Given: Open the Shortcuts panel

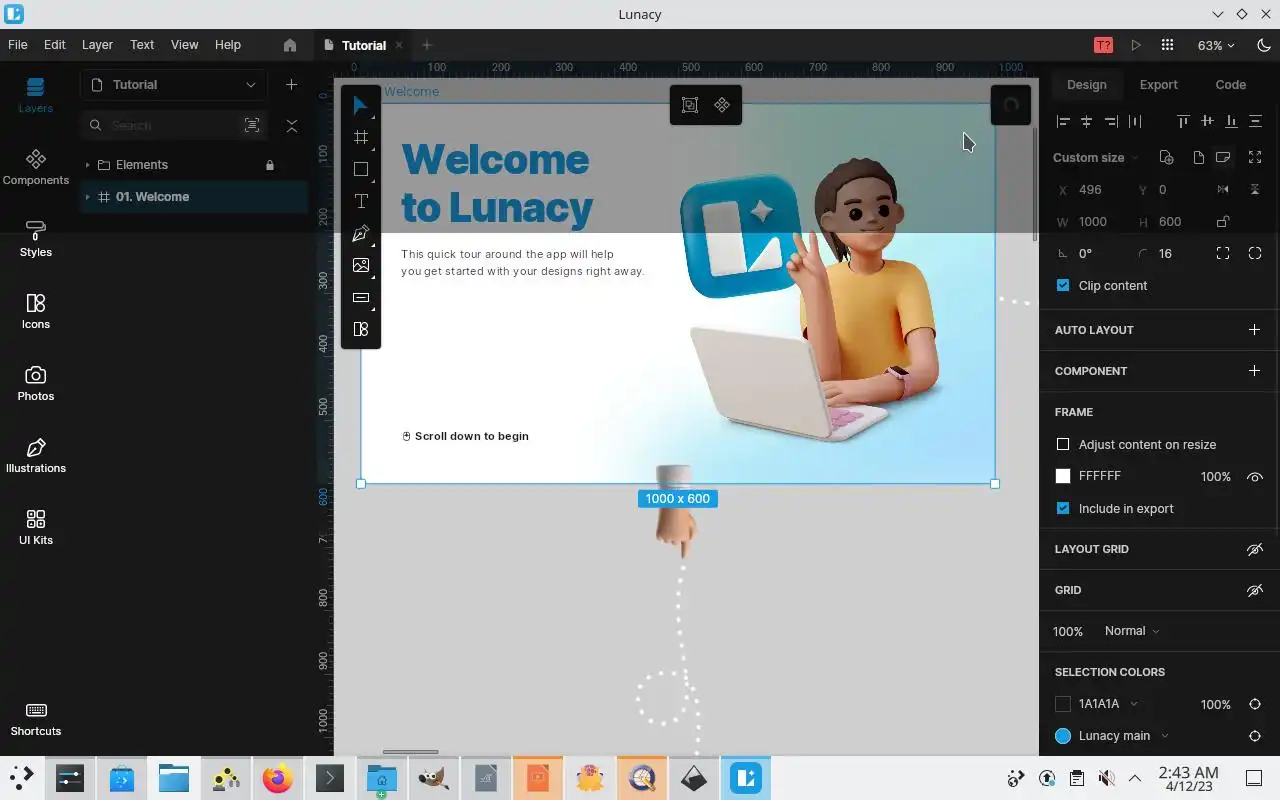Looking at the screenshot, I should coord(36,718).
